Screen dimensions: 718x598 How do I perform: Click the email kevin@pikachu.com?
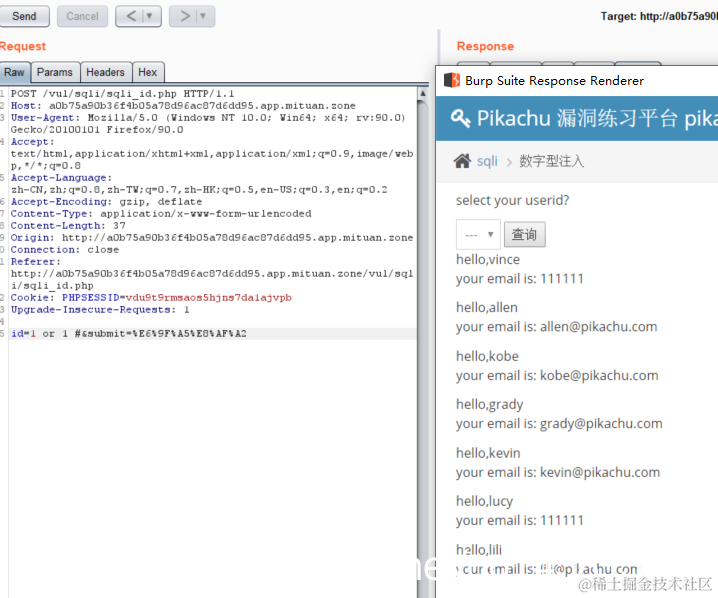tap(600, 472)
